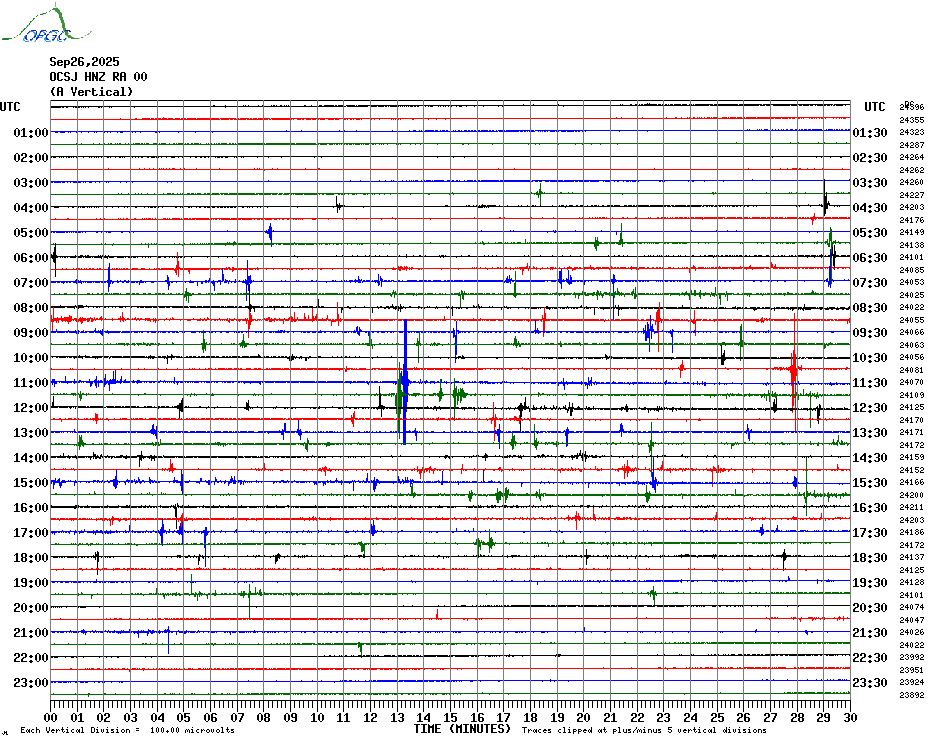Click the Each Vertical Division scale note
Image resolution: width=930 pixels, height=744 pixels.
[127, 730]
